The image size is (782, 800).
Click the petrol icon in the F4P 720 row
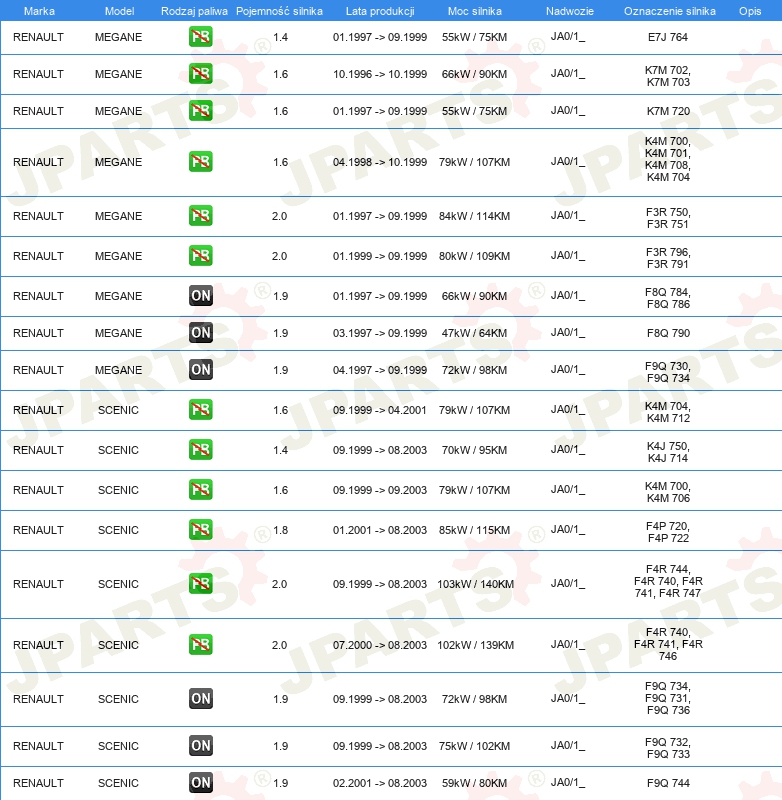(200, 530)
